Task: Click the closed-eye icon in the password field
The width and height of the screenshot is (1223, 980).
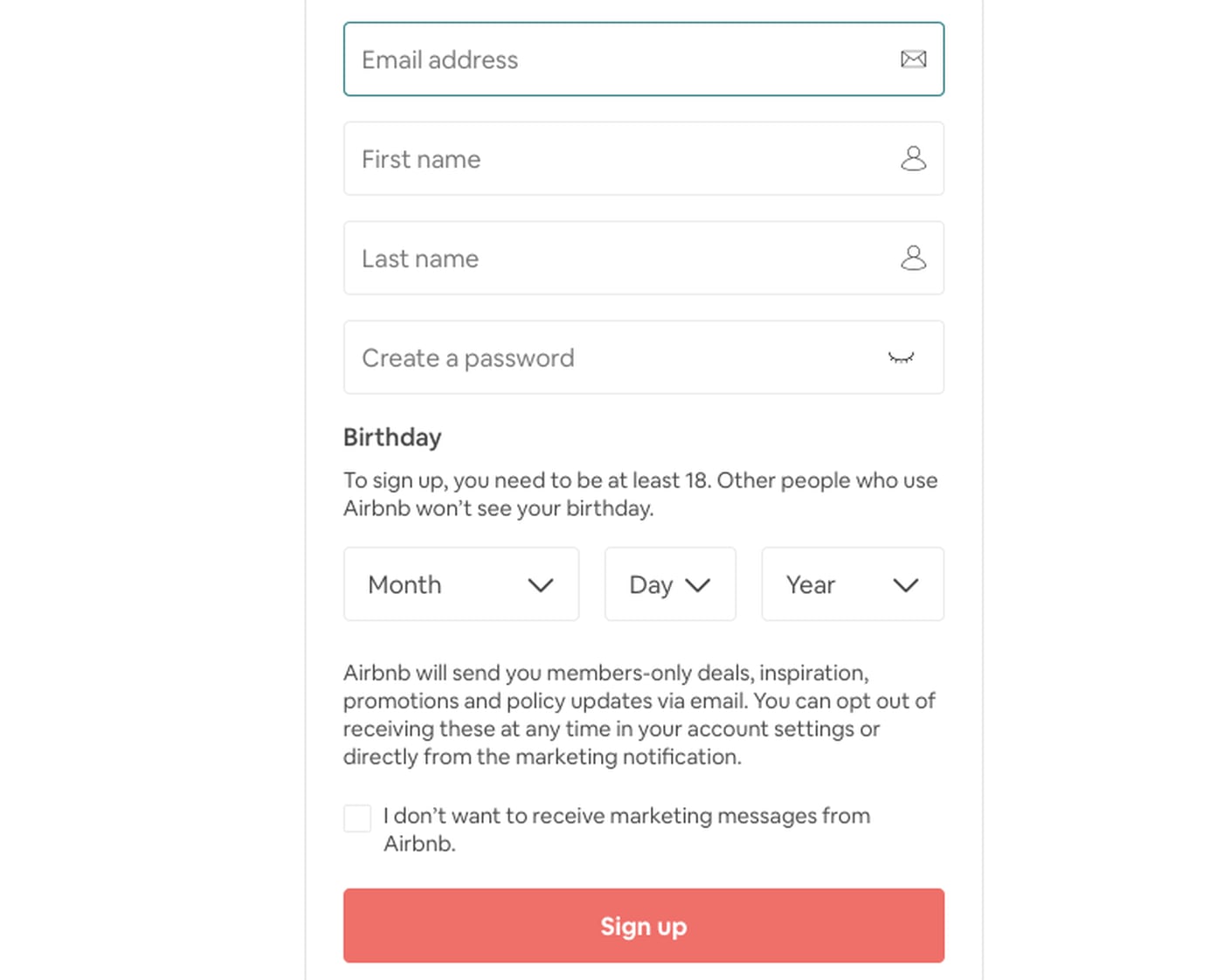Action: [x=900, y=357]
